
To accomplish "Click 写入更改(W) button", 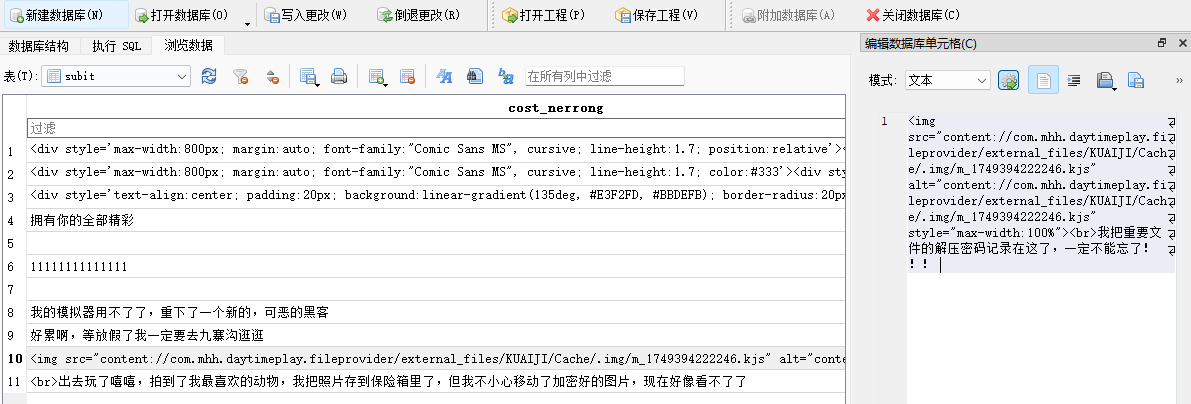I will [307, 15].
